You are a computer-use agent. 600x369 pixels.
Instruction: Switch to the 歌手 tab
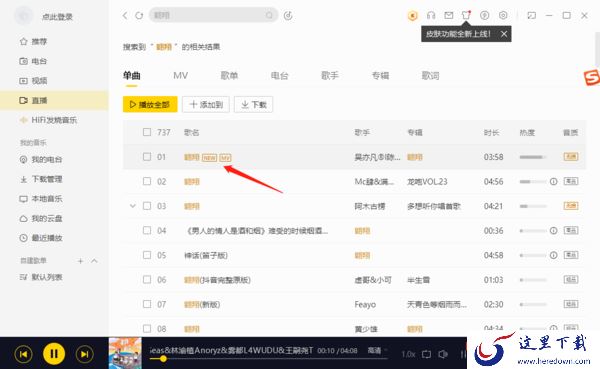point(330,75)
